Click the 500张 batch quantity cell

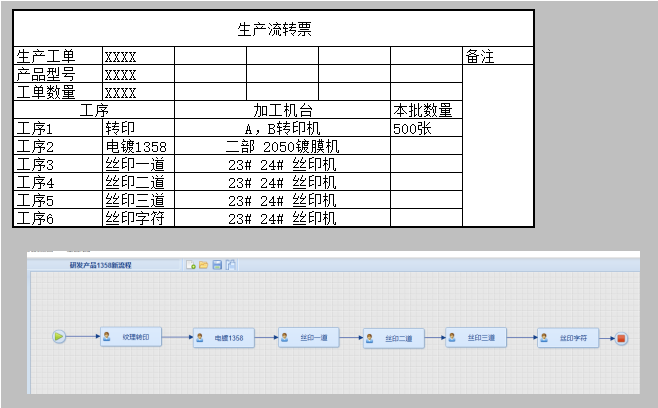pyautogui.click(x=426, y=129)
